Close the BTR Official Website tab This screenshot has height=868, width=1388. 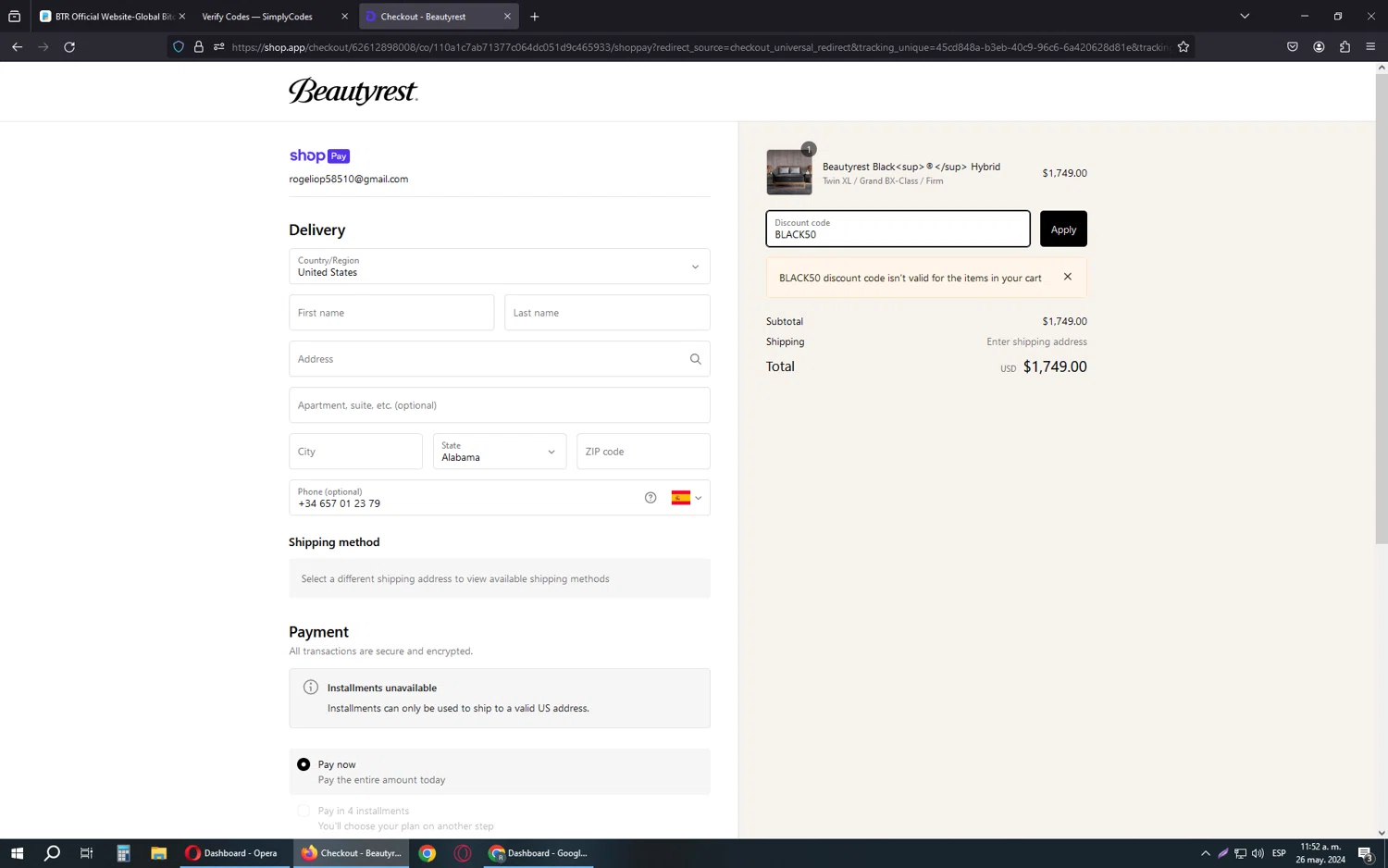181,17
